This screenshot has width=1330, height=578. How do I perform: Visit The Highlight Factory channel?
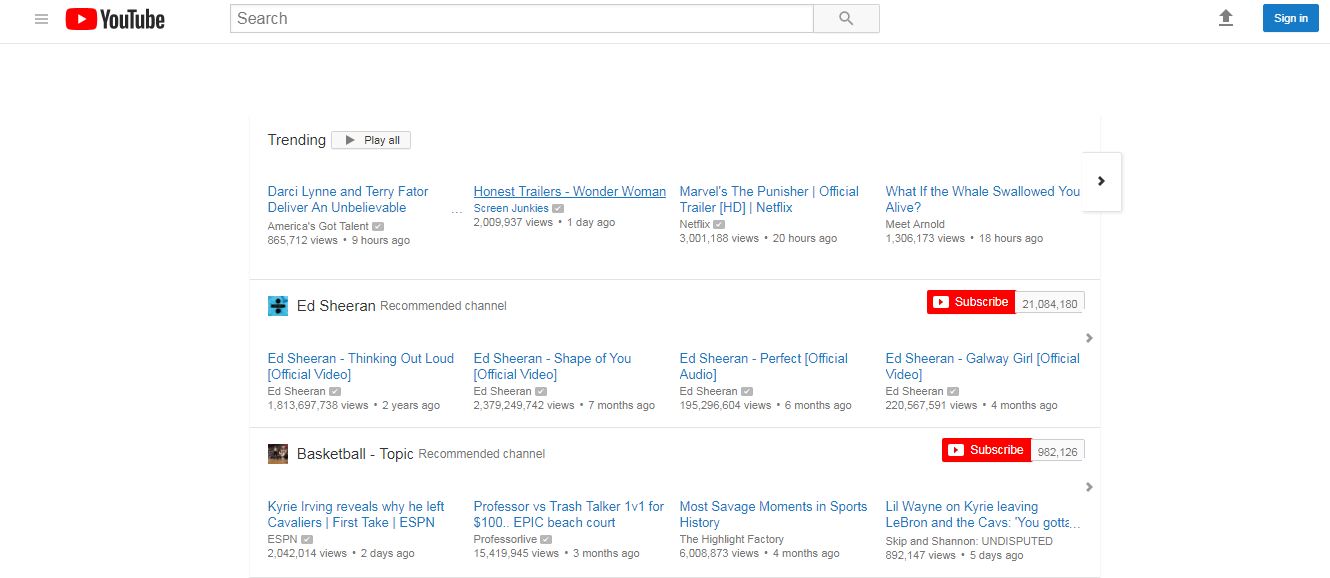[732, 539]
